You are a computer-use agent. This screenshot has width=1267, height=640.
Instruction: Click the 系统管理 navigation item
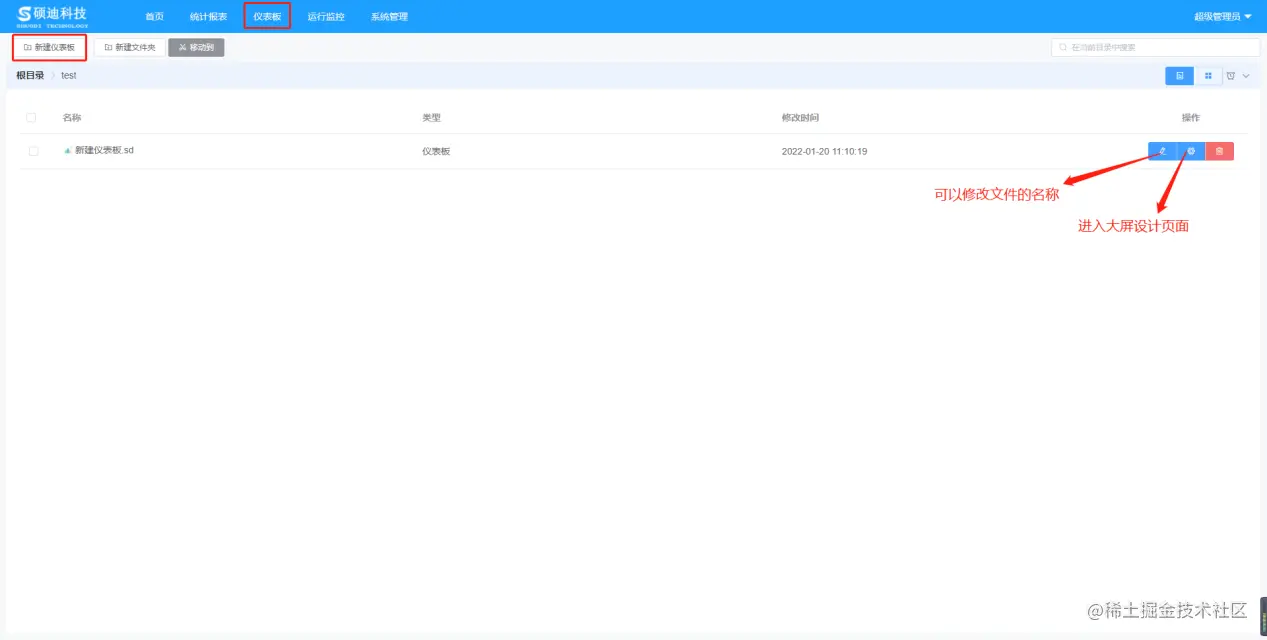coord(388,15)
